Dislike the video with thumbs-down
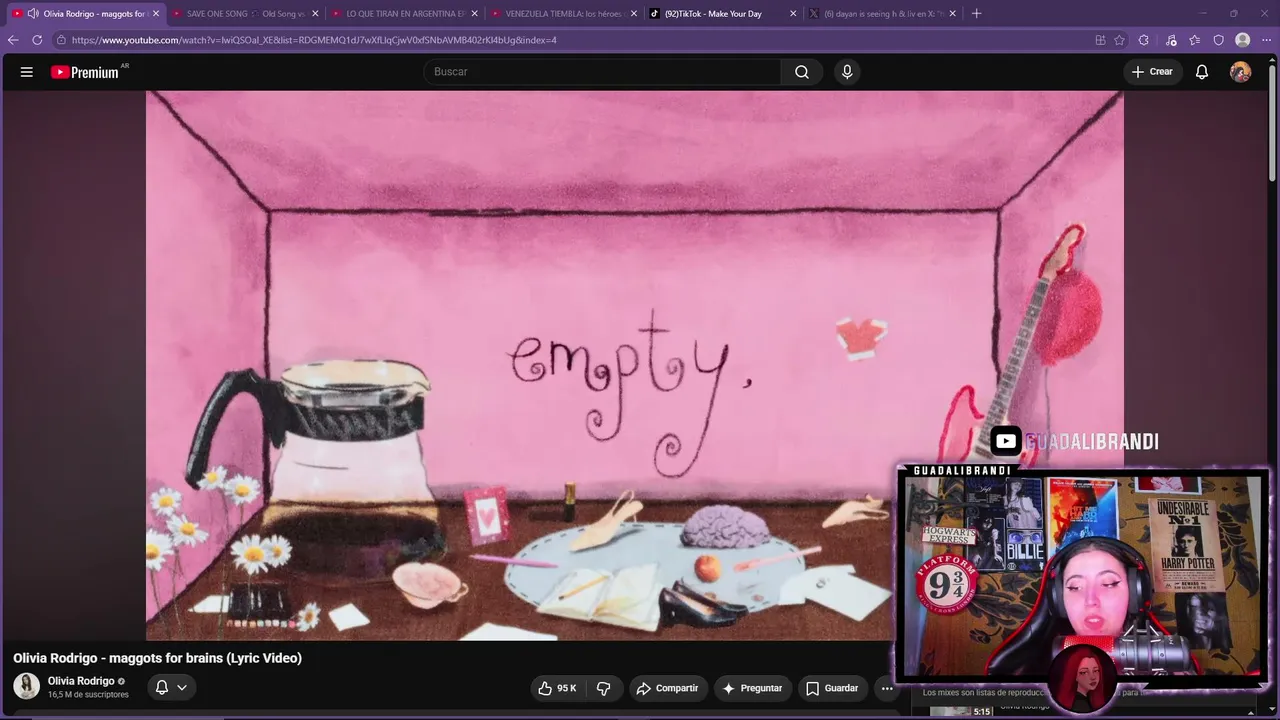The height and width of the screenshot is (720, 1280). (x=603, y=688)
